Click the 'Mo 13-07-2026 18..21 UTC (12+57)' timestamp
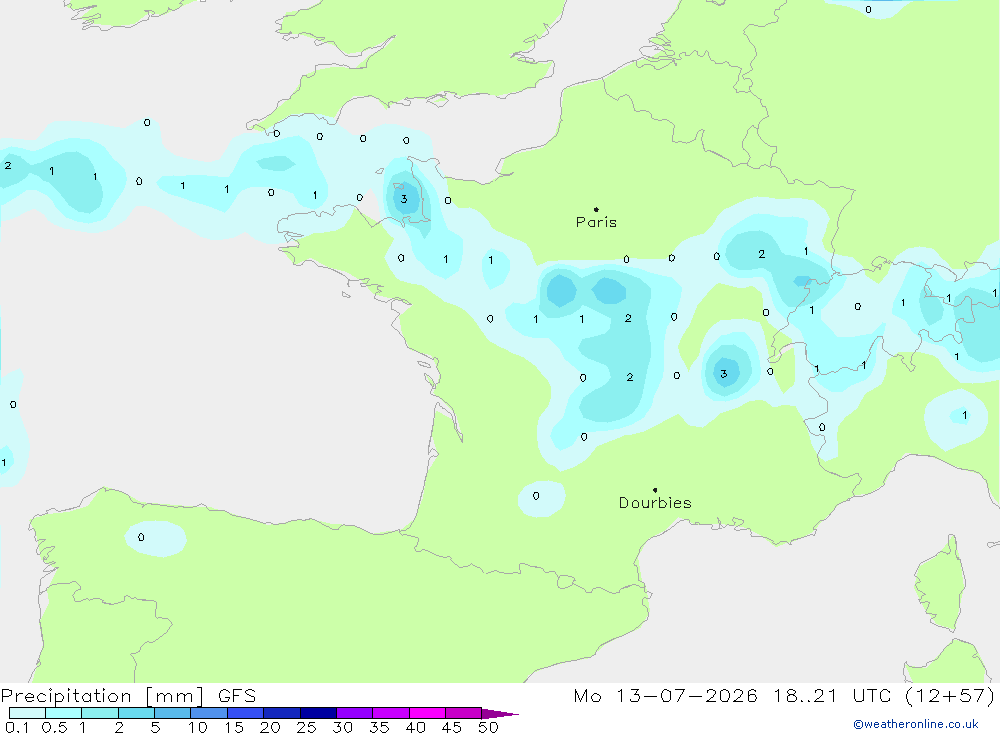 click(x=784, y=696)
